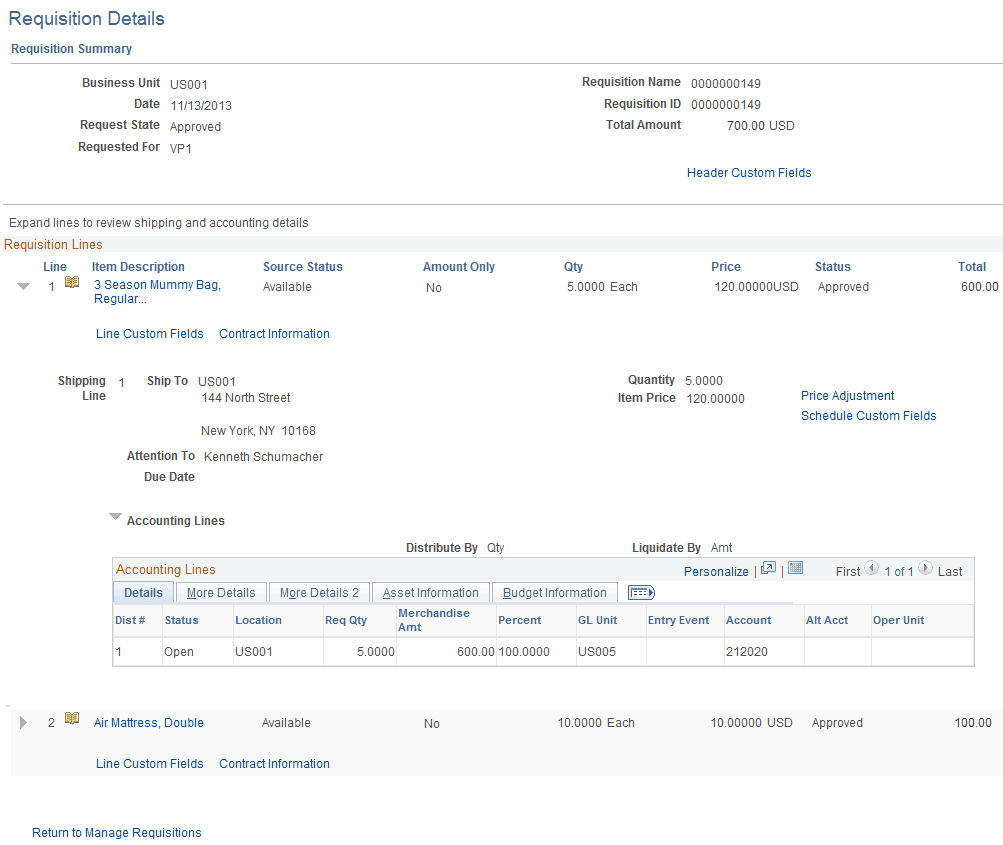Click the show-all-columns icon after Budget Information tab
The image size is (1003, 845).
tap(640, 592)
